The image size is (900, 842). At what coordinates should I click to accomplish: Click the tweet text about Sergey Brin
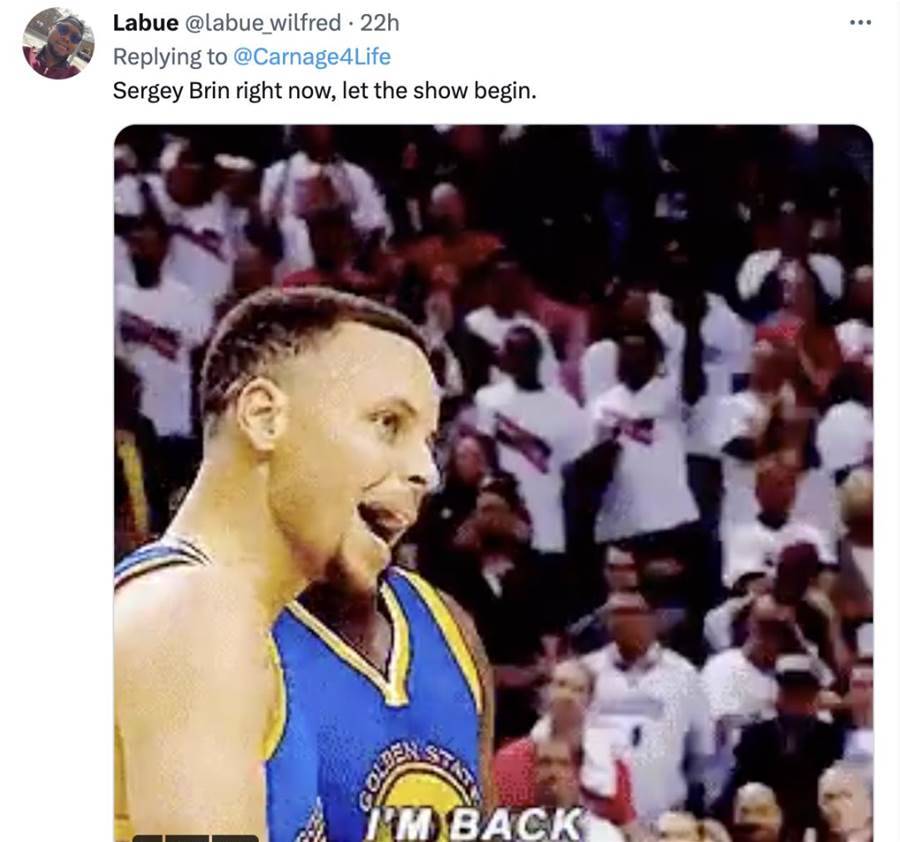[324, 91]
